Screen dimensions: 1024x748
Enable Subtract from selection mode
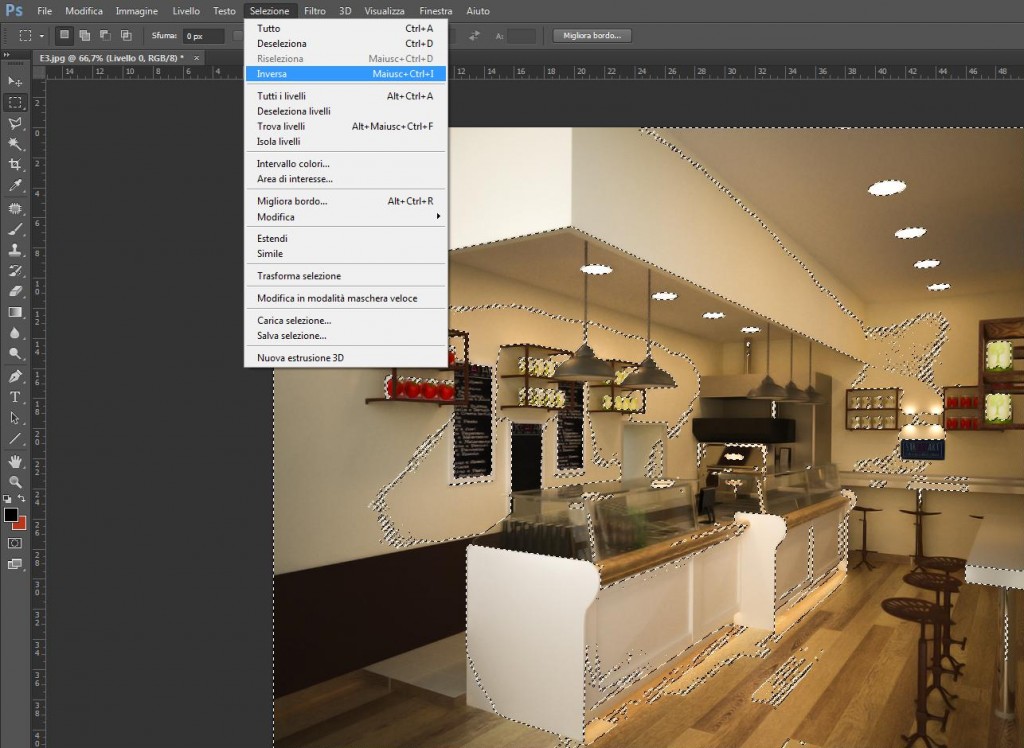(105, 35)
